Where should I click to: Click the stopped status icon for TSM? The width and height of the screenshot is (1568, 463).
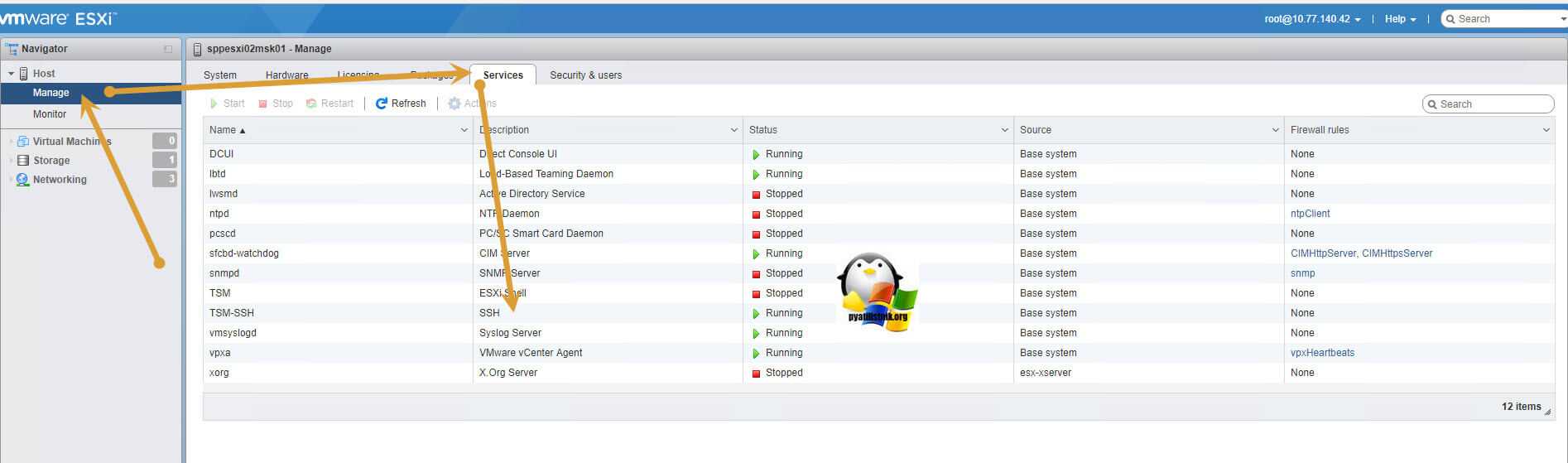pyautogui.click(x=756, y=294)
